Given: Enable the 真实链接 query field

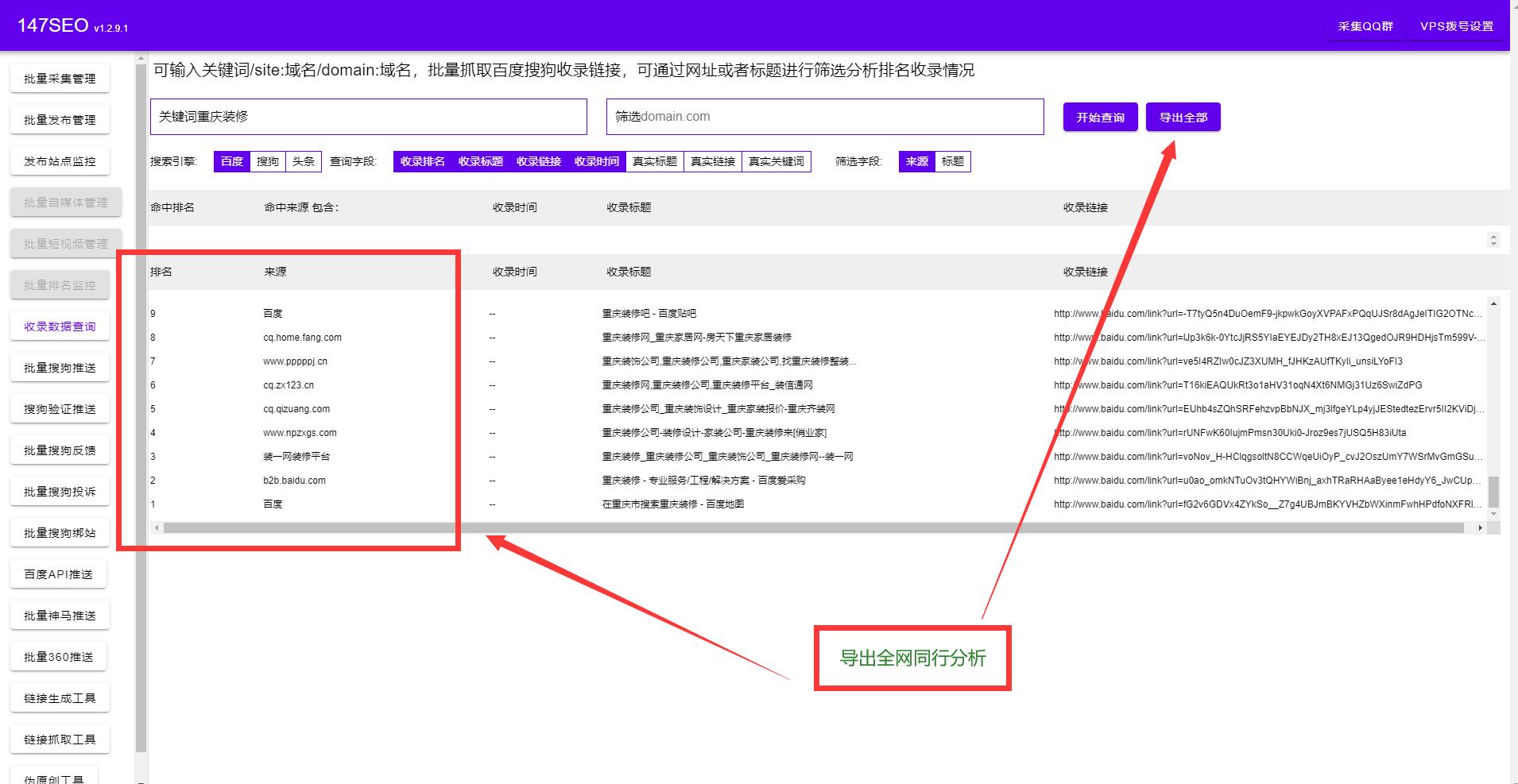Looking at the screenshot, I should click(x=712, y=161).
